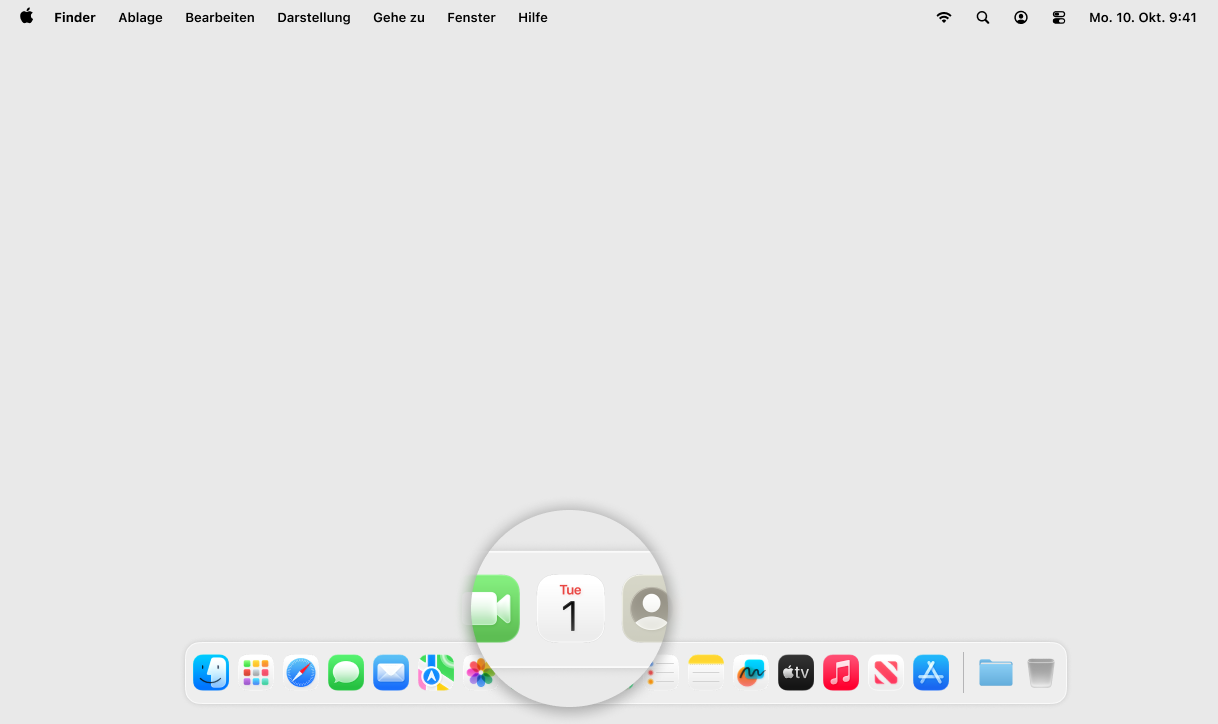Open the Messages app
This screenshot has width=1218, height=724.
(x=346, y=673)
